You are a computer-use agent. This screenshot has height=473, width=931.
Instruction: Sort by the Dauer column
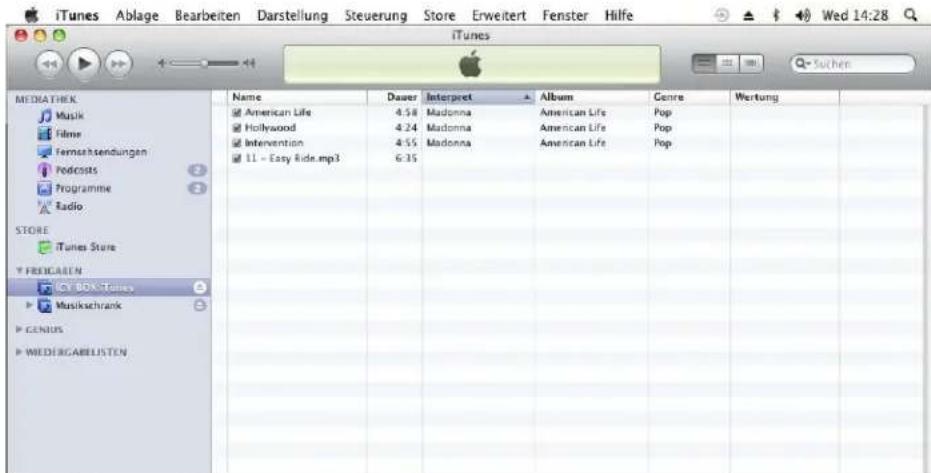point(395,97)
